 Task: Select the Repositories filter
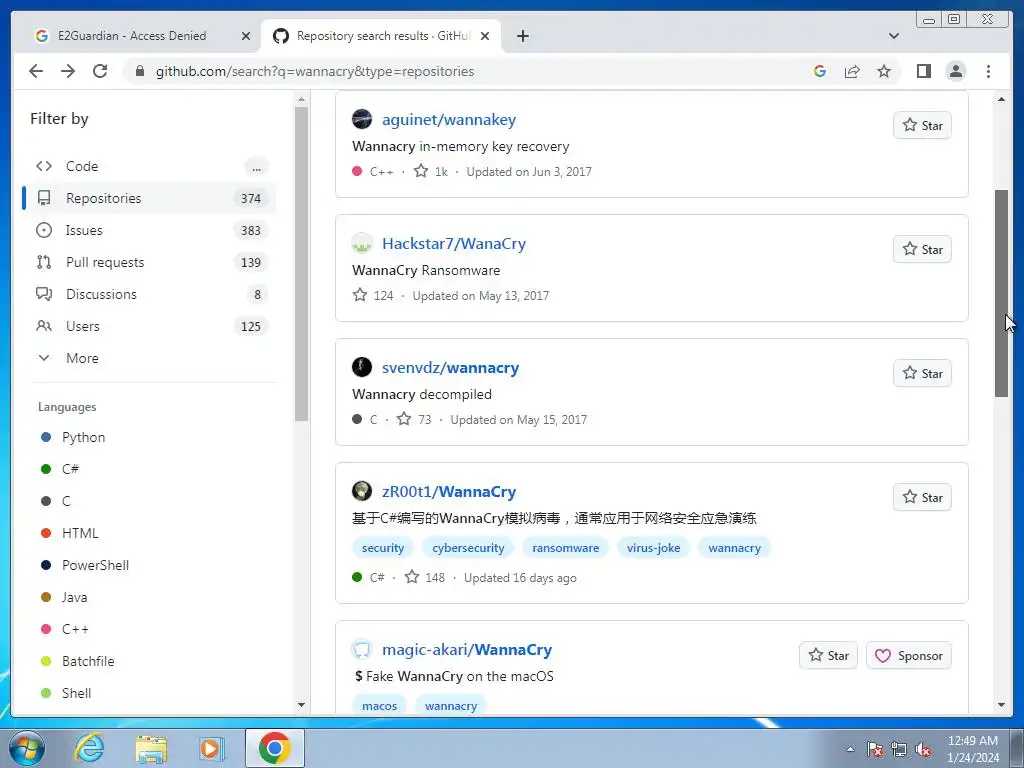pos(152,198)
